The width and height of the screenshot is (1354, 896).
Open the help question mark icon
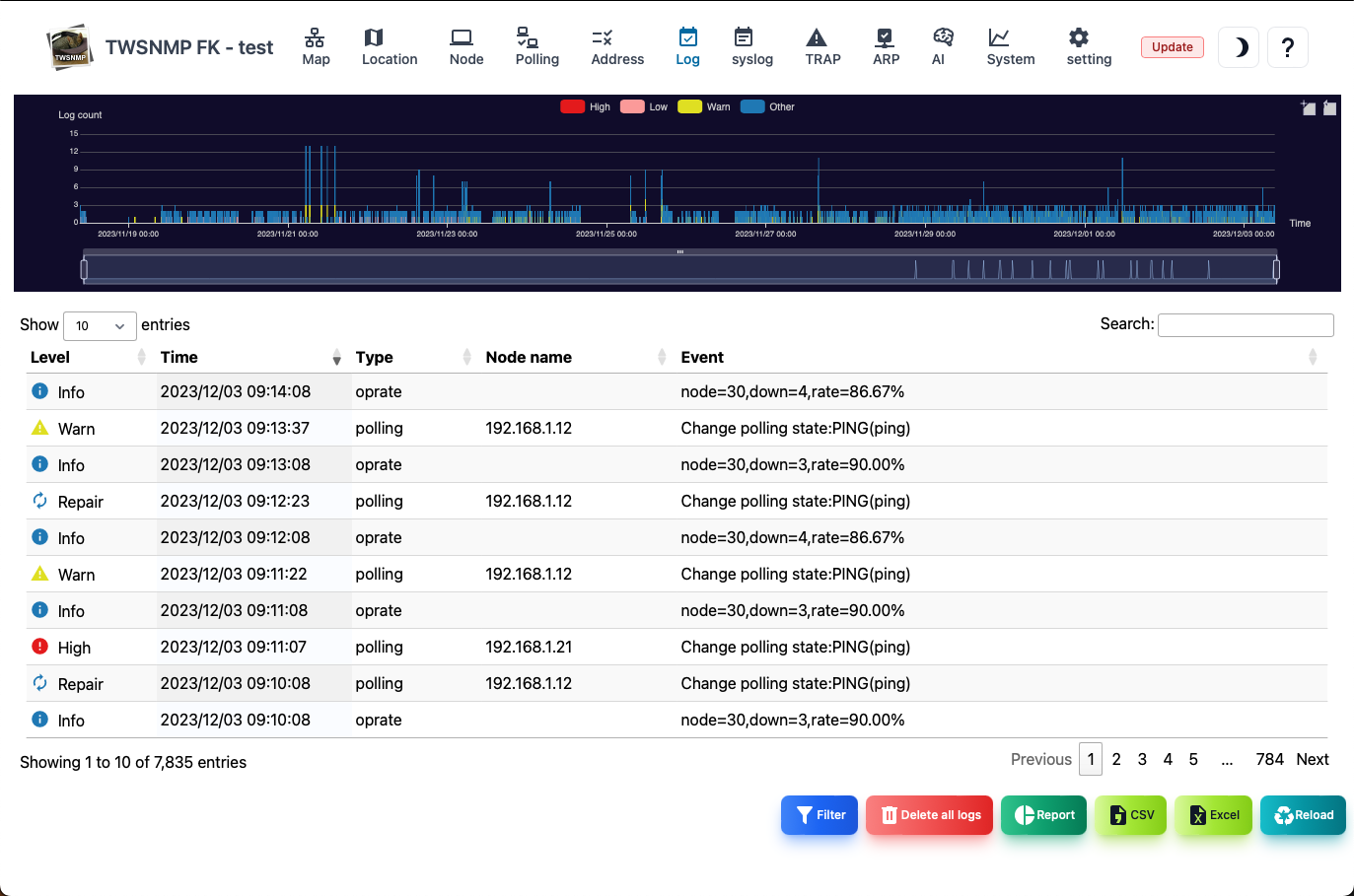(1288, 47)
